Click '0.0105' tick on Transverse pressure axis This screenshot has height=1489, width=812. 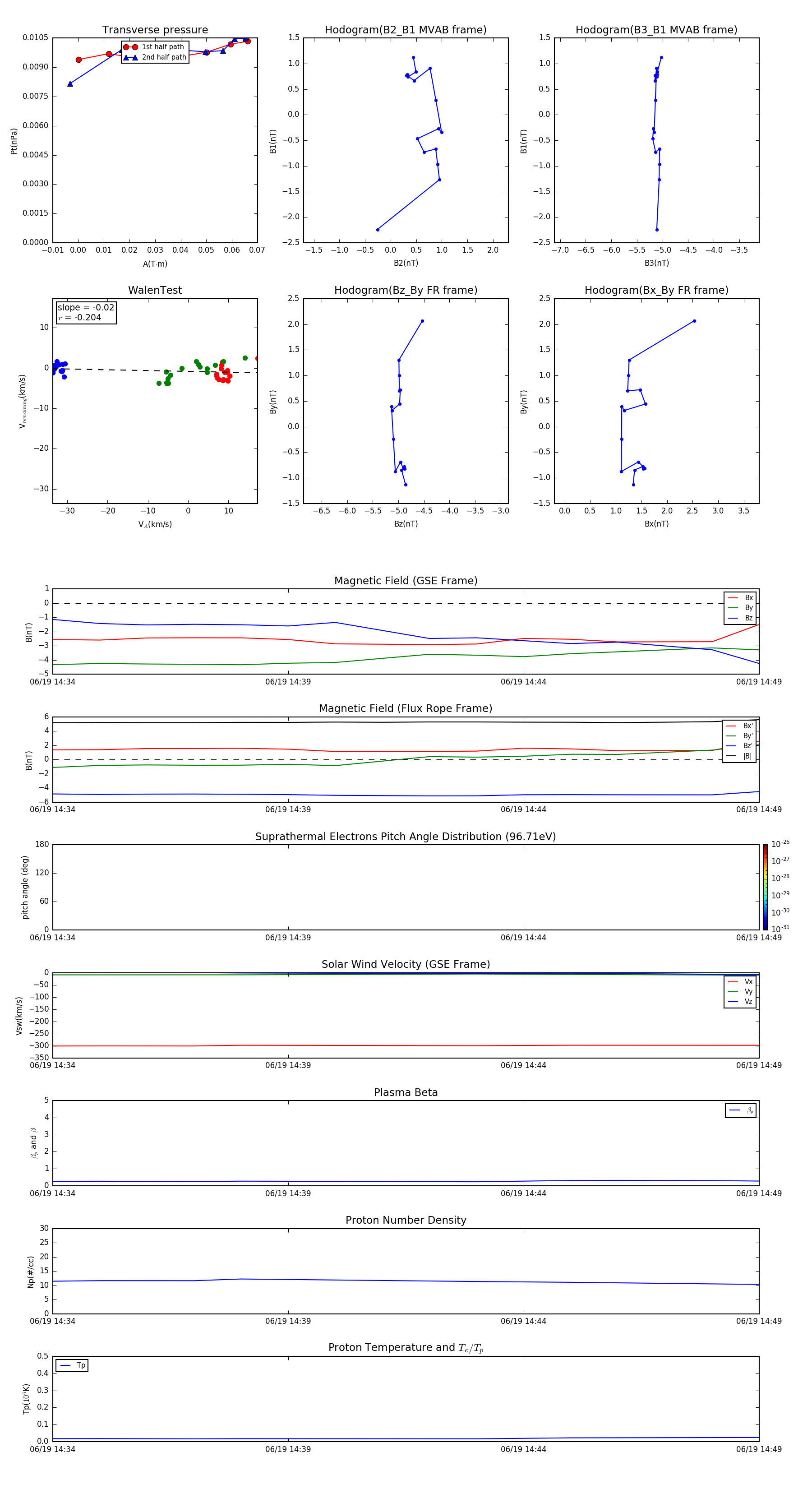(x=35, y=37)
